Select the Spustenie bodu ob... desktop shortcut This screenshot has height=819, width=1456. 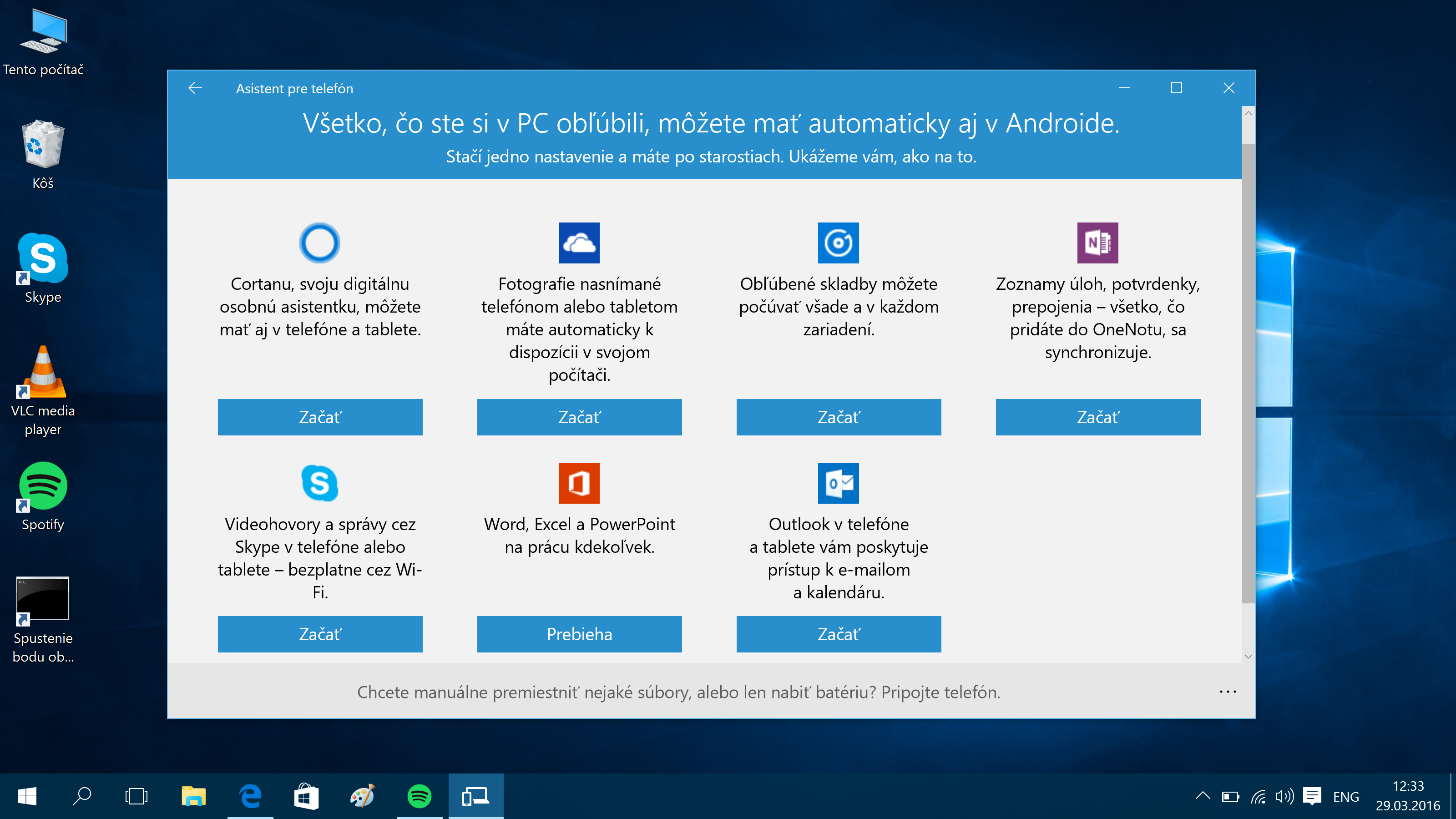[43, 620]
